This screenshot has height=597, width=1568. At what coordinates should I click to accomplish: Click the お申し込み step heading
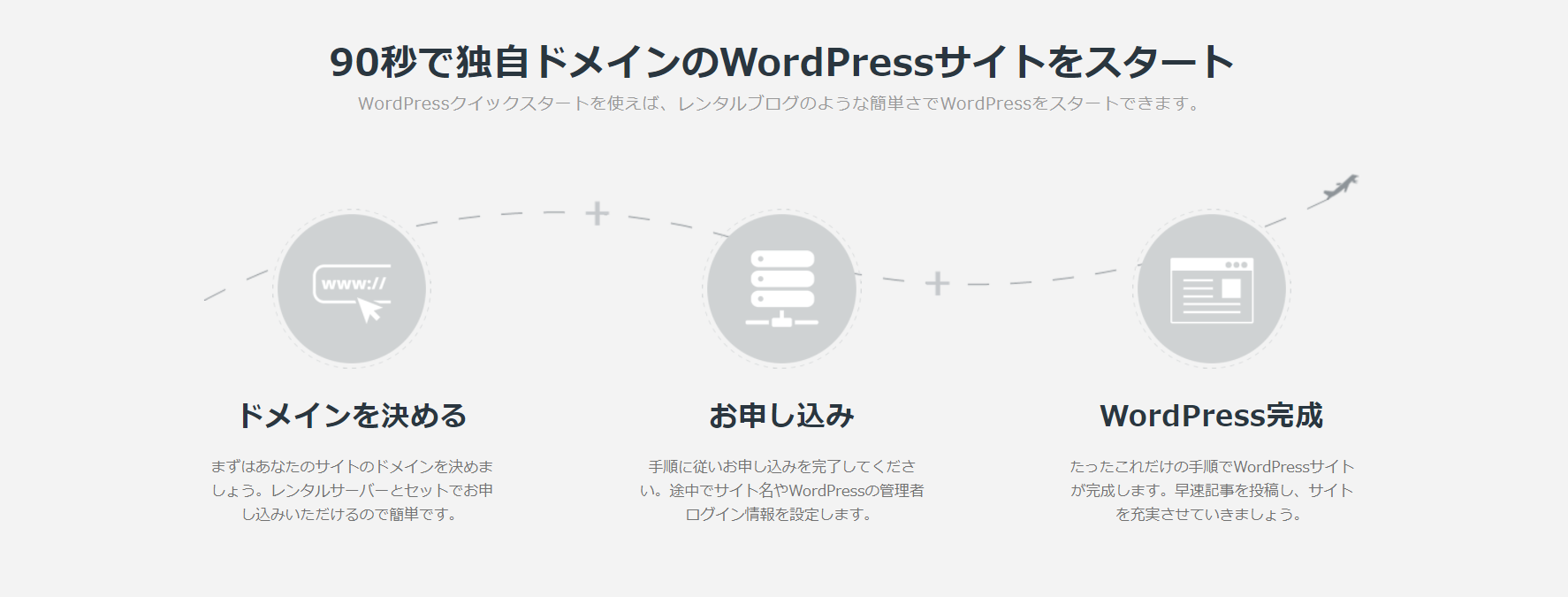(782, 416)
